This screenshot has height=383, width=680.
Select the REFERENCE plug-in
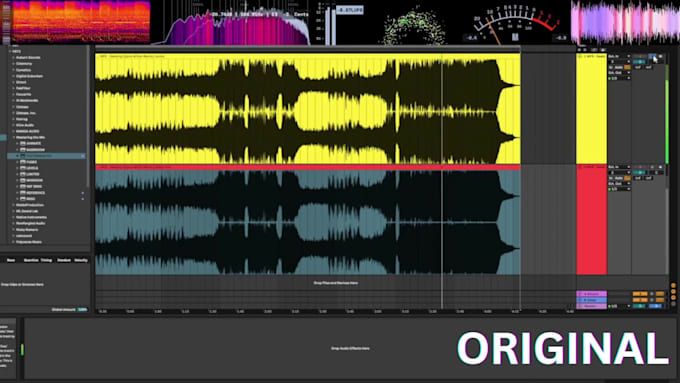(x=36, y=193)
